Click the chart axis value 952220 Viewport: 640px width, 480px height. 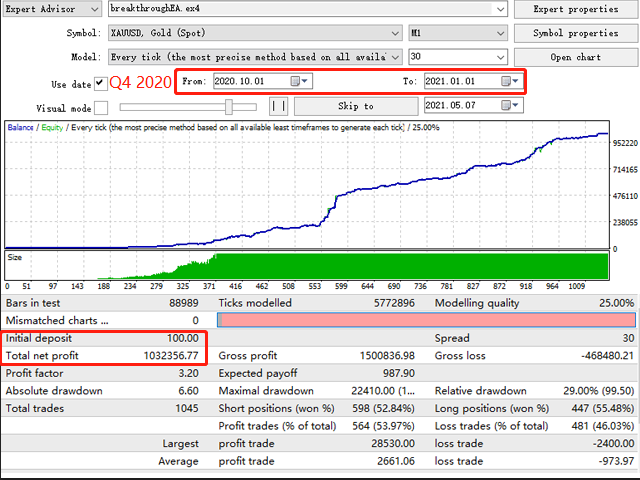(x=625, y=143)
